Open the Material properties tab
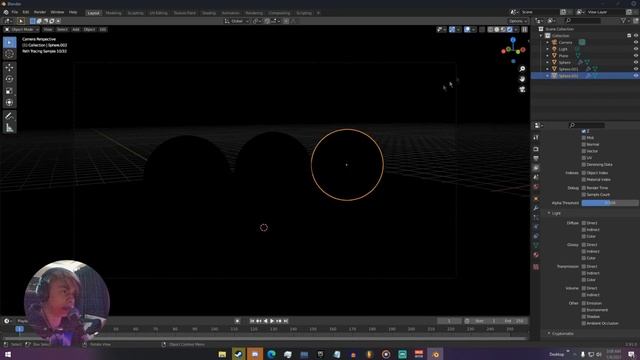This screenshot has width=640, height=360. (x=536, y=255)
